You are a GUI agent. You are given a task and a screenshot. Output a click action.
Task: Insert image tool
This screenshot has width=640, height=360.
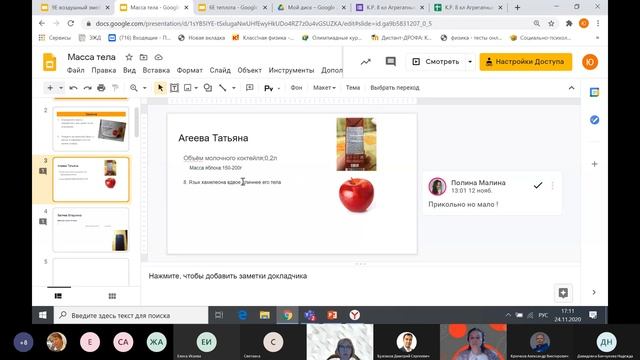tap(188, 88)
